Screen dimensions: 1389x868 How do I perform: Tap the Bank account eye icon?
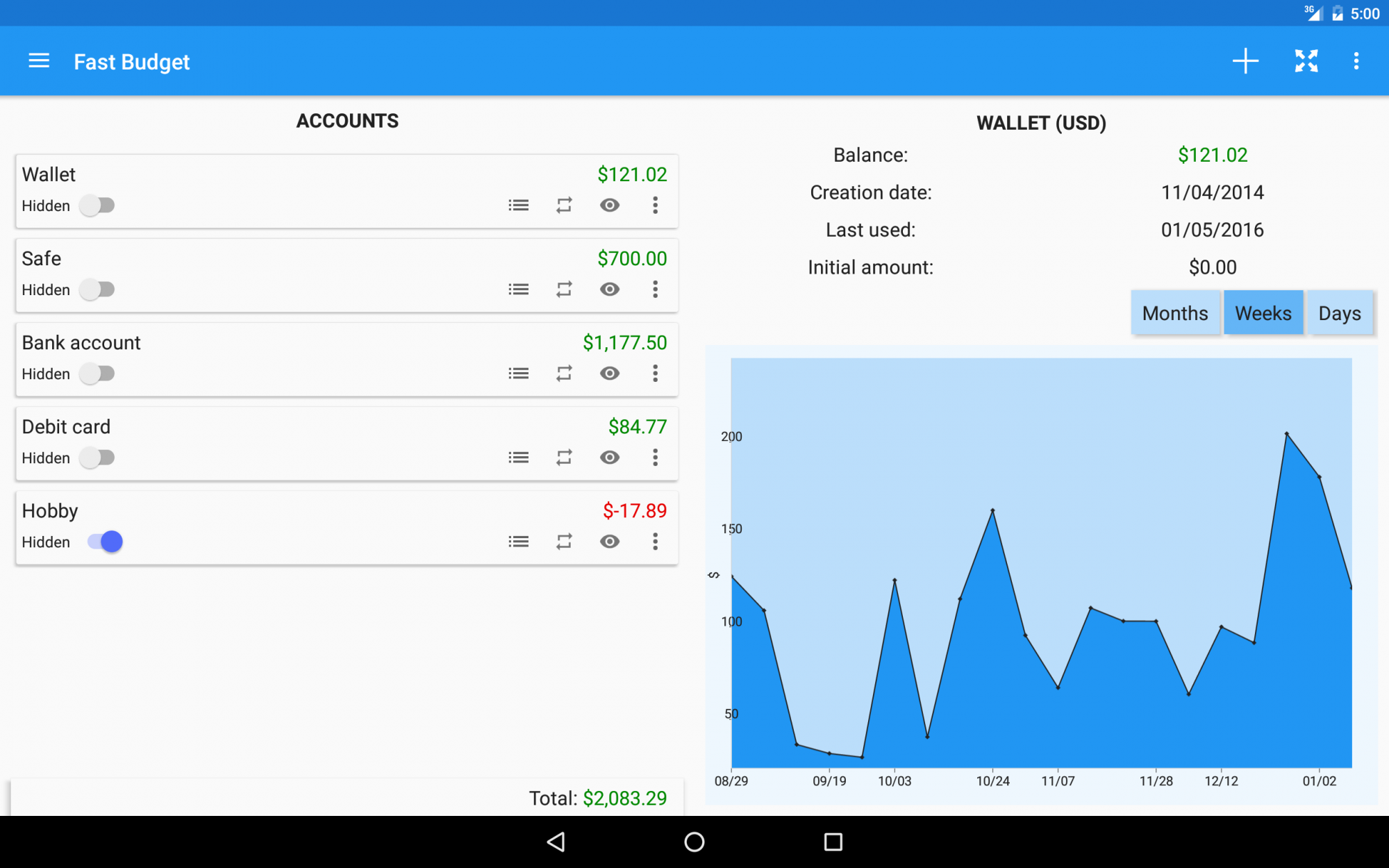tap(610, 374)
